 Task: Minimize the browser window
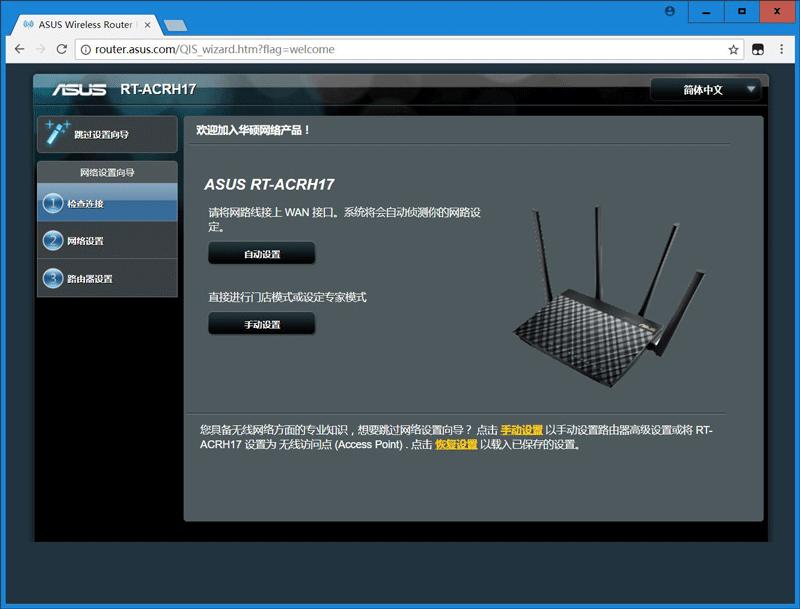pyautogui.click(x=706, y=12)
